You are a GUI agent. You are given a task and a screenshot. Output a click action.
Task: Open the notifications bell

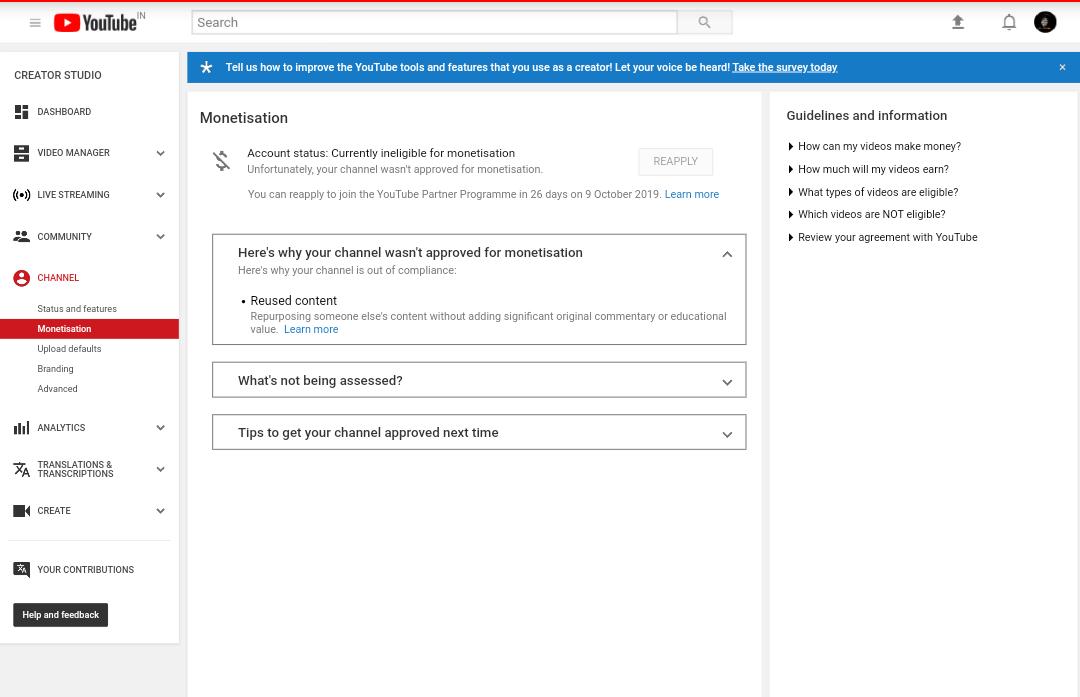[x=1008, y=22]
